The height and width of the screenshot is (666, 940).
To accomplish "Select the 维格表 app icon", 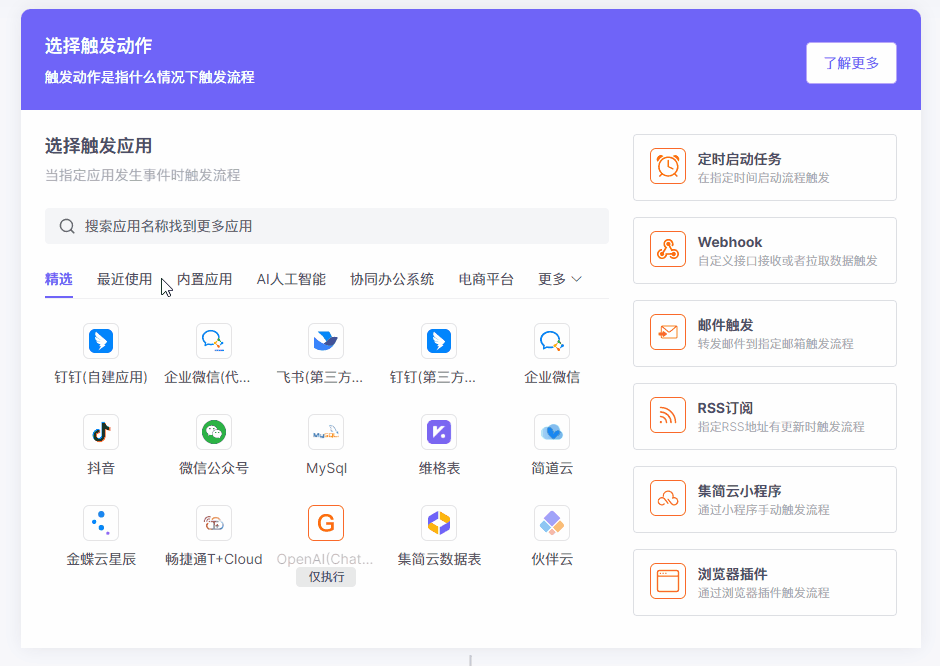I will click(439, 432).
